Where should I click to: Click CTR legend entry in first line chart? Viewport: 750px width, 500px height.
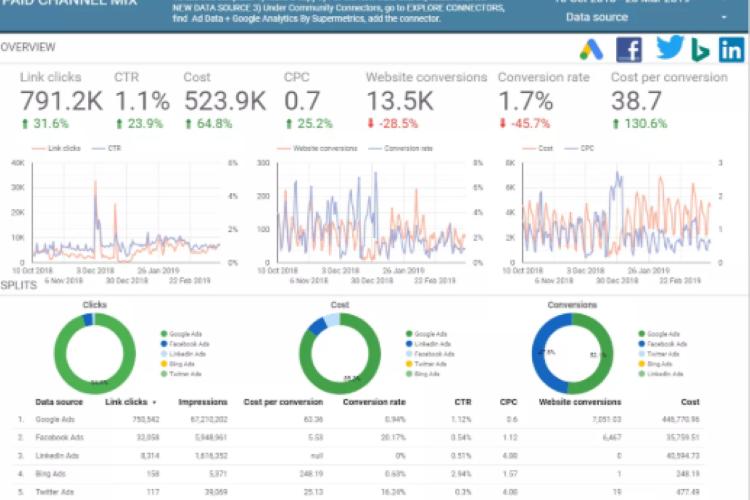[x=107, y=148]
